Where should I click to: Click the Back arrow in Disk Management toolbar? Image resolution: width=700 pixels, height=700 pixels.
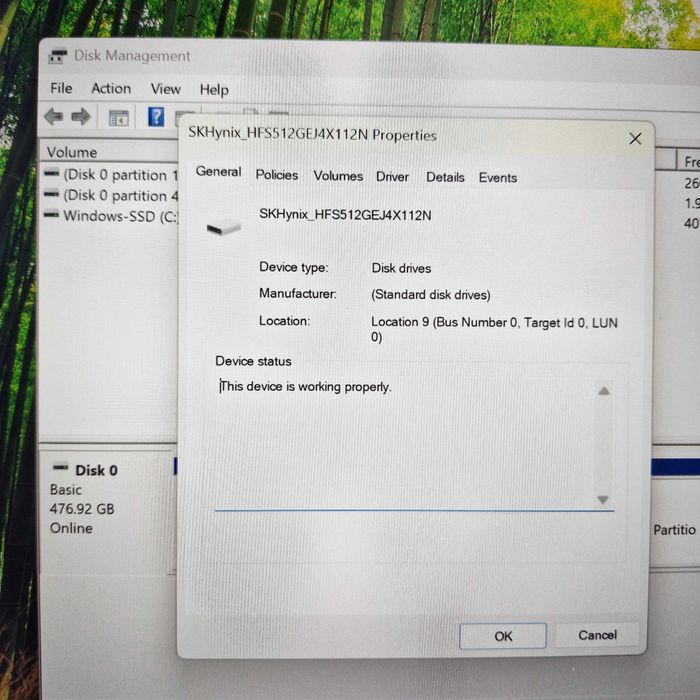54,117
